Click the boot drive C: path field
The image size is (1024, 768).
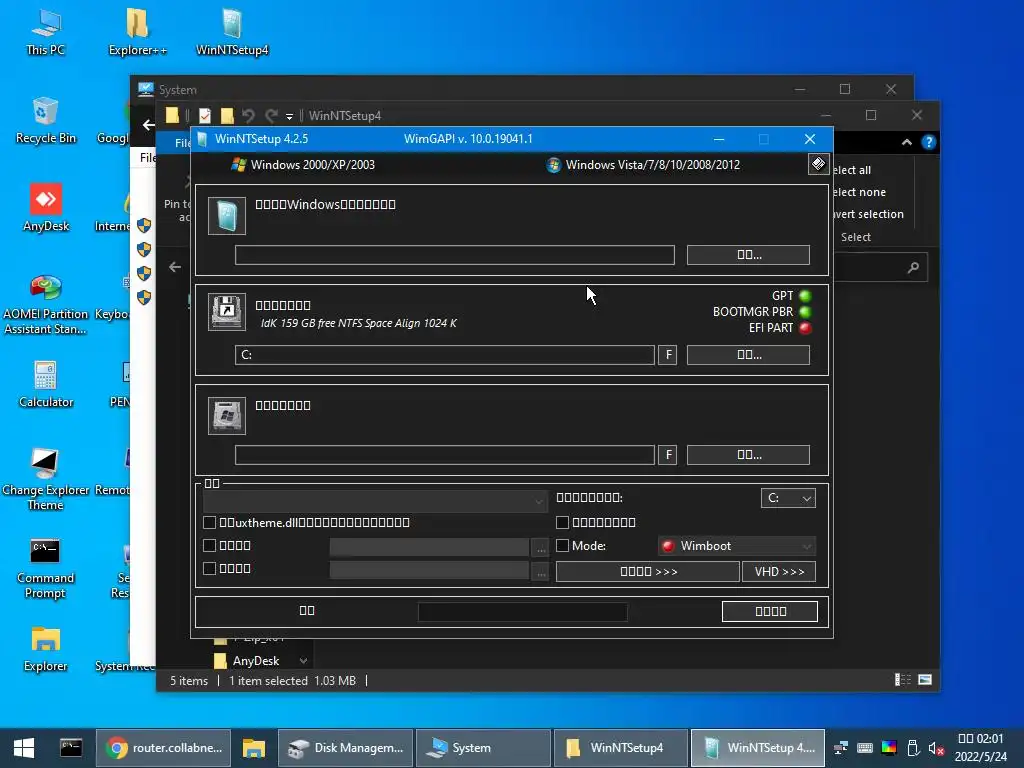pos(445,355)
